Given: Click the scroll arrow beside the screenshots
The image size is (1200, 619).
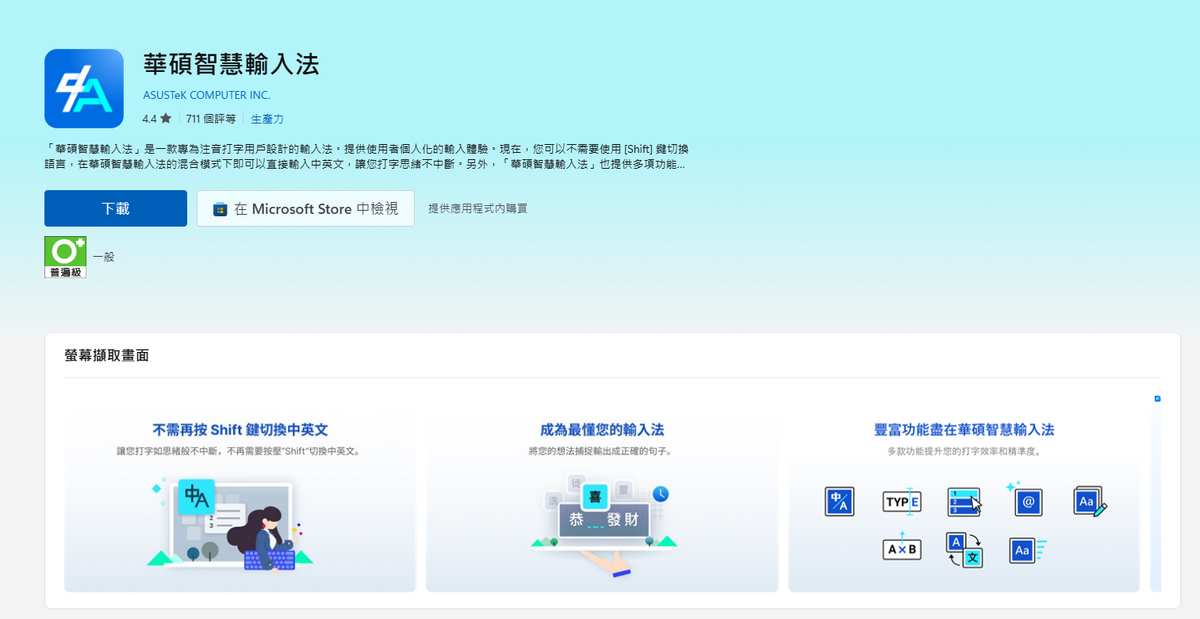Looking at the screenshot, I should [1157, 398].
